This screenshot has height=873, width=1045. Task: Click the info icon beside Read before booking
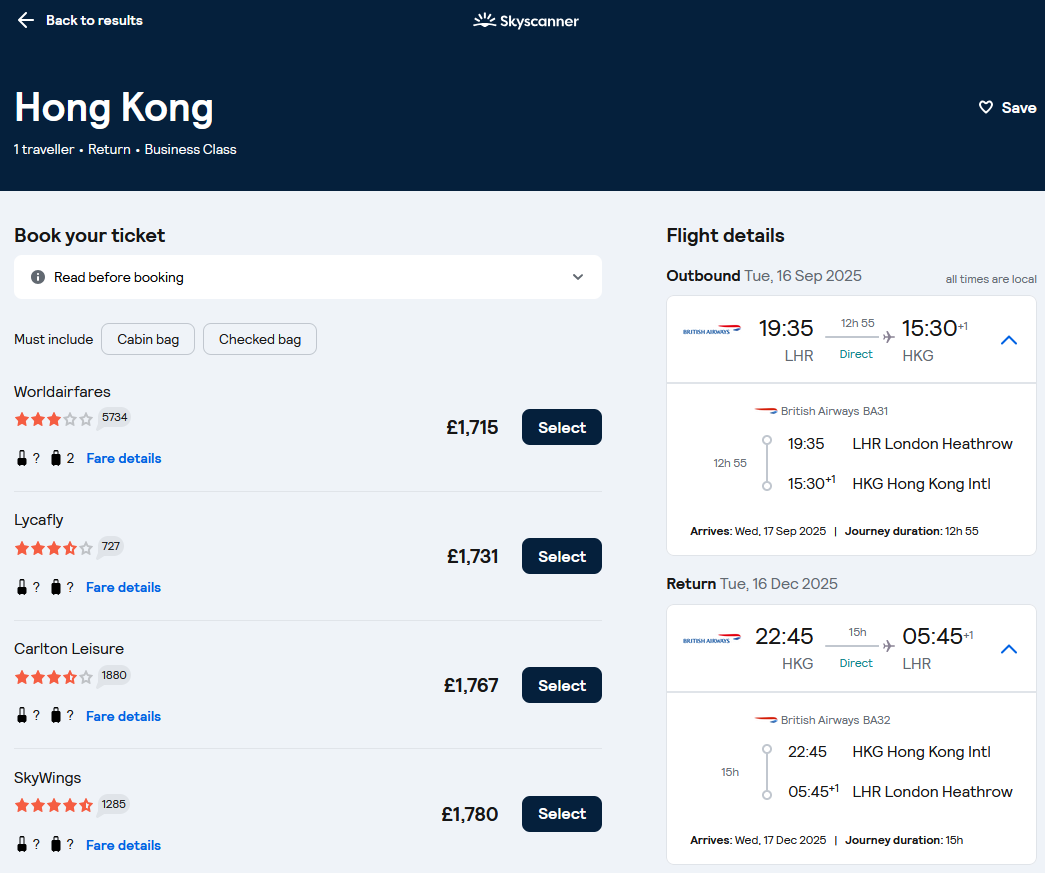pos(36,276)
